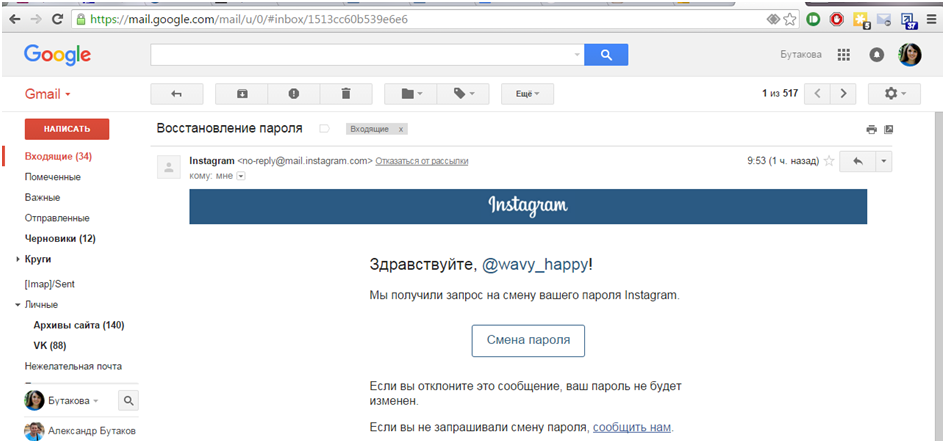The image size is (945, 443).
Task: Click the @wavy_happy username link
Action: 535,265
